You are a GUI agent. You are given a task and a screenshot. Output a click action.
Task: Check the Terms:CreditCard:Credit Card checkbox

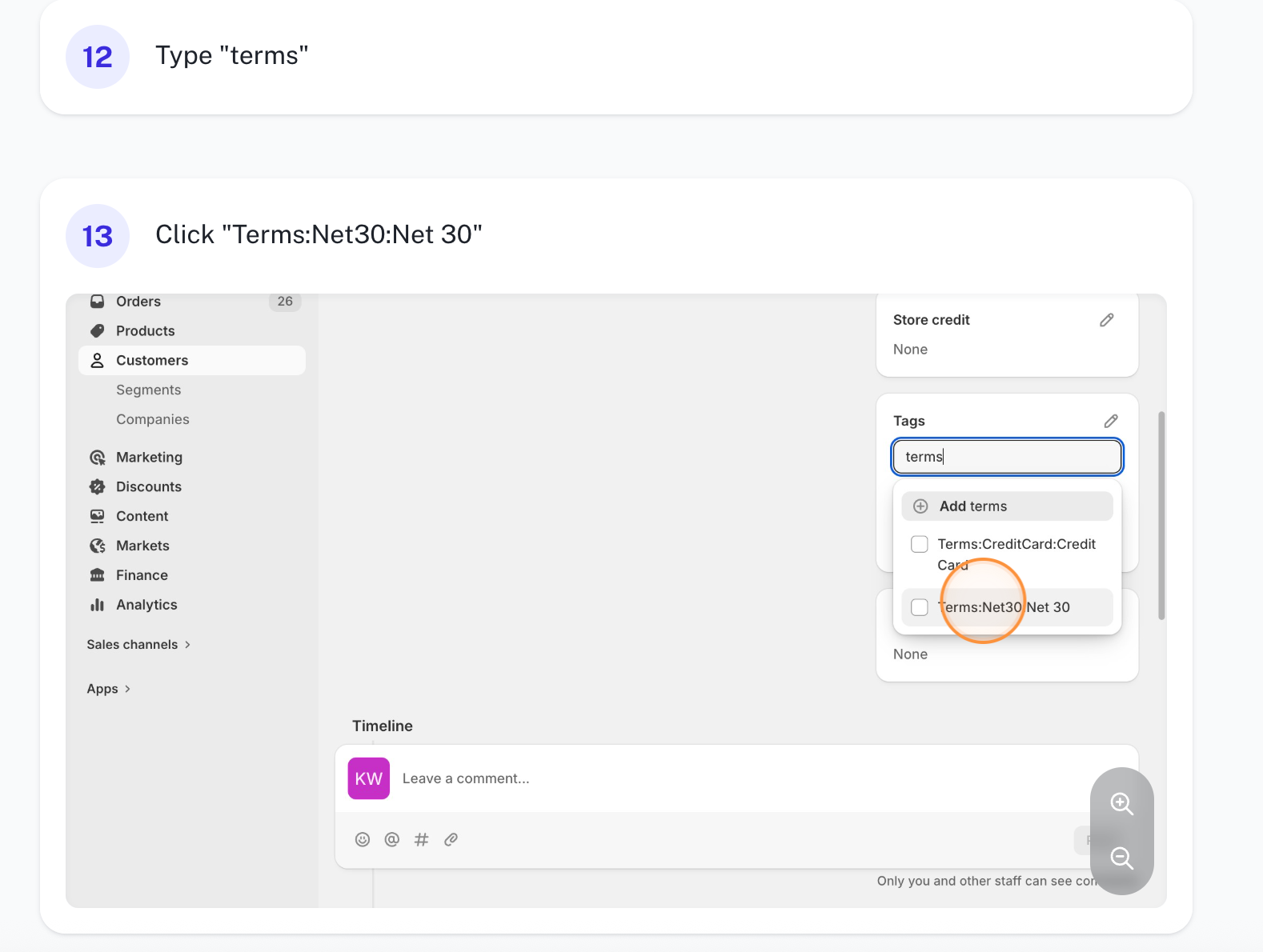pos(920,544)
